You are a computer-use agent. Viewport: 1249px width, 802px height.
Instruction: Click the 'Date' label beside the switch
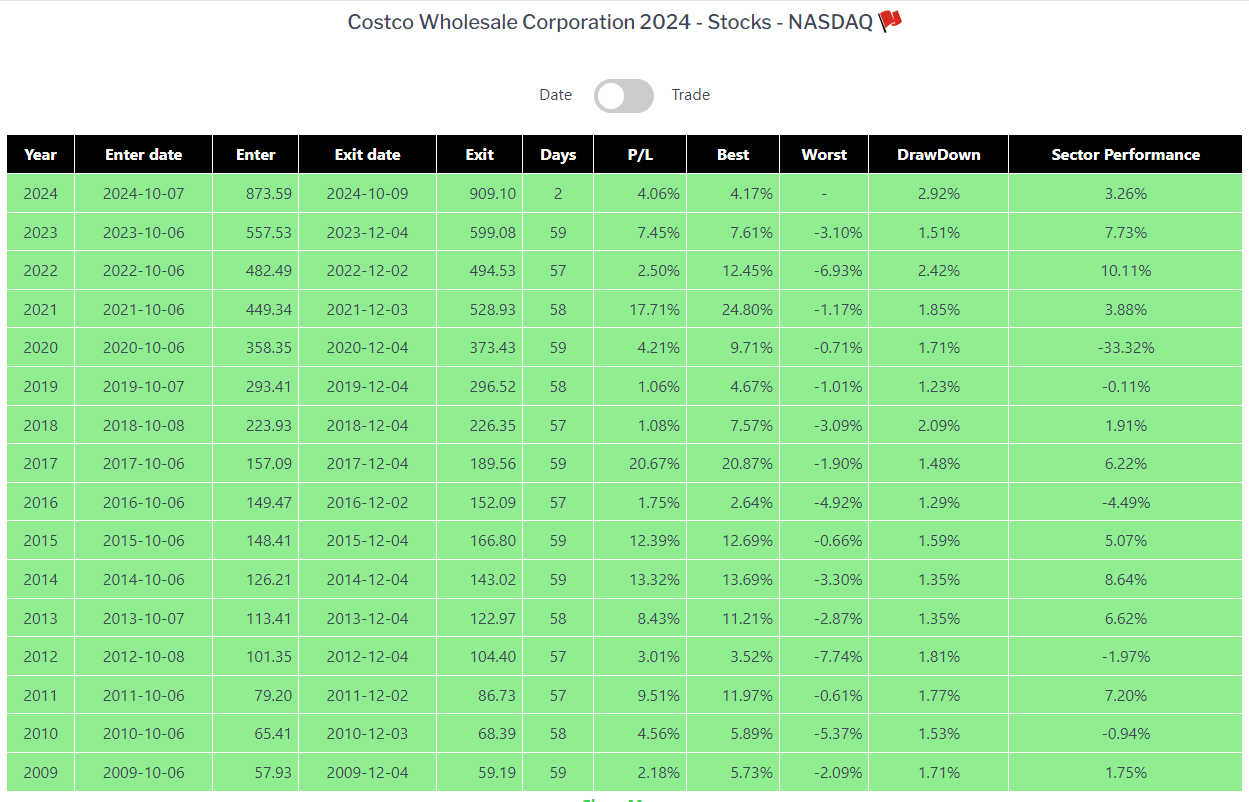(556, 95)
